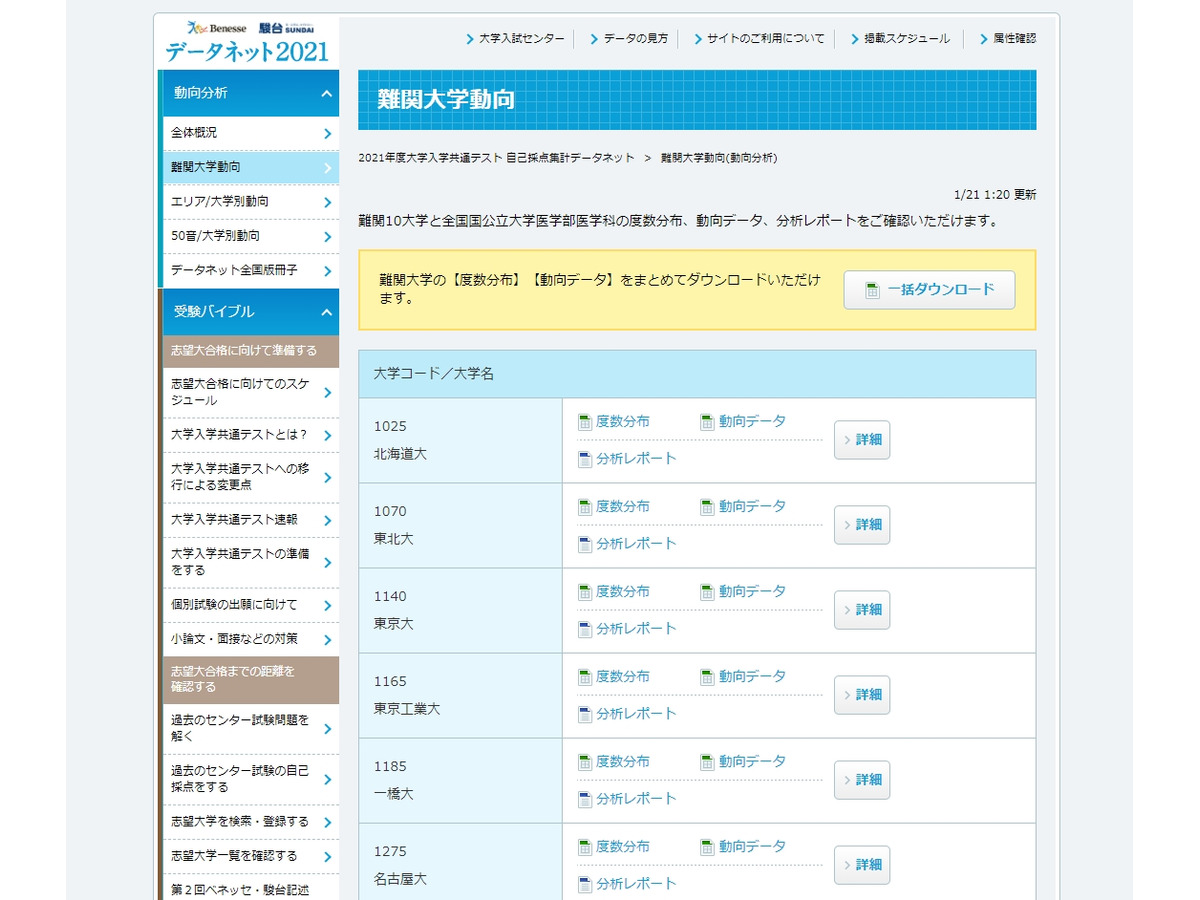Open 掲載スケジュール top link

point(900,39)
